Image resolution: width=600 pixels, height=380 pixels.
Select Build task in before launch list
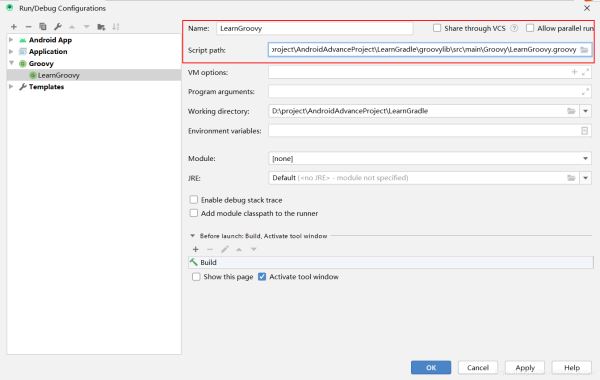[x=391, y=262]
